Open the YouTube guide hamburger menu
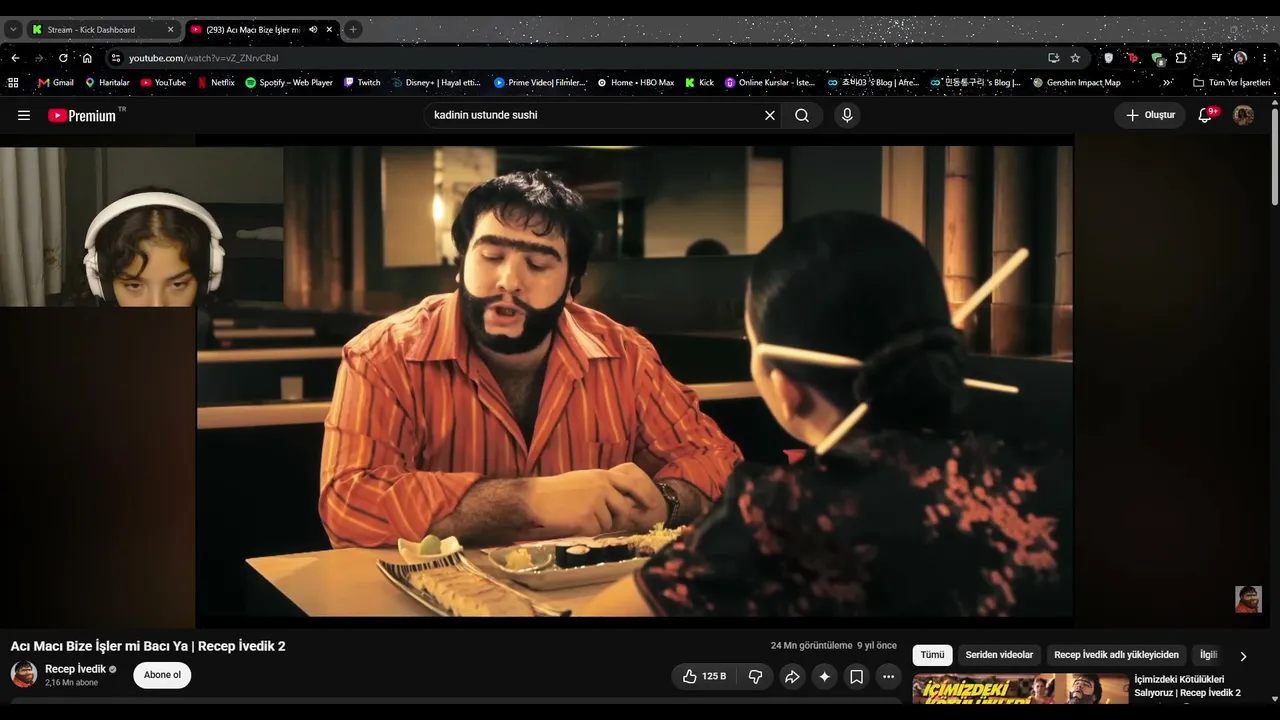This screenshot has width=1280, height=720. 24,115
